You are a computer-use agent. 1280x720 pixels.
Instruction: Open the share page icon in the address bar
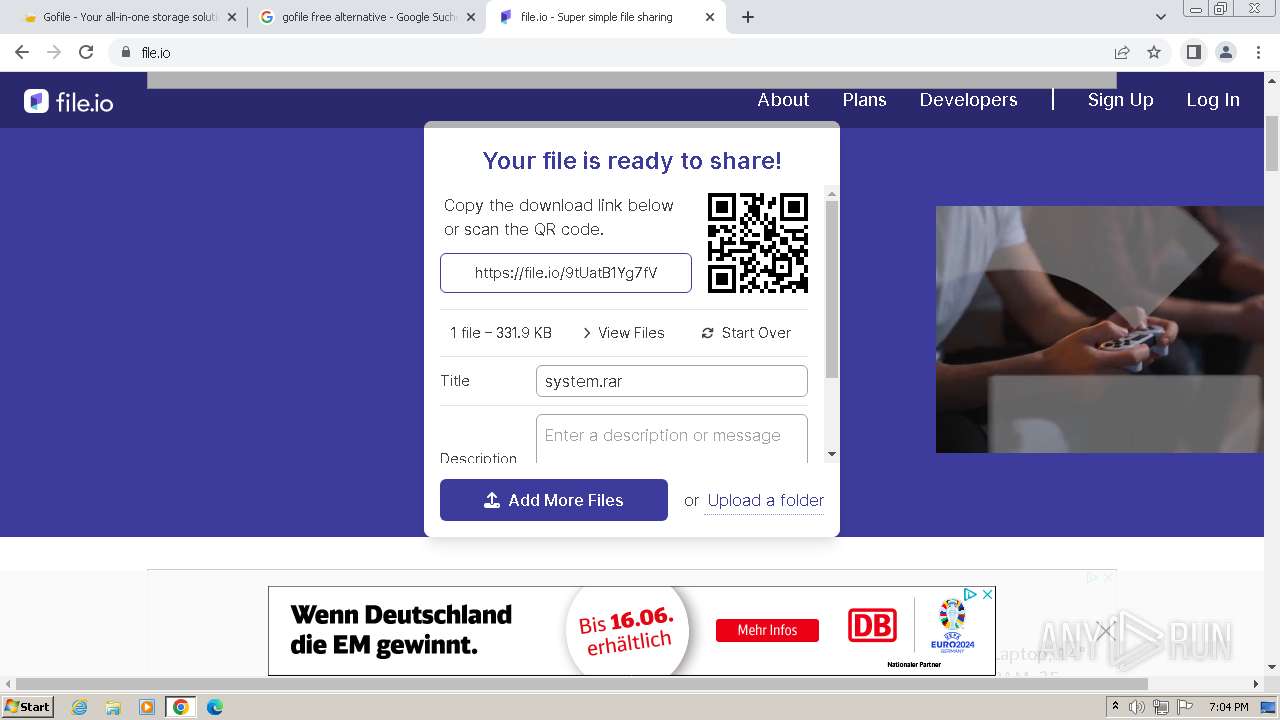1122,52
